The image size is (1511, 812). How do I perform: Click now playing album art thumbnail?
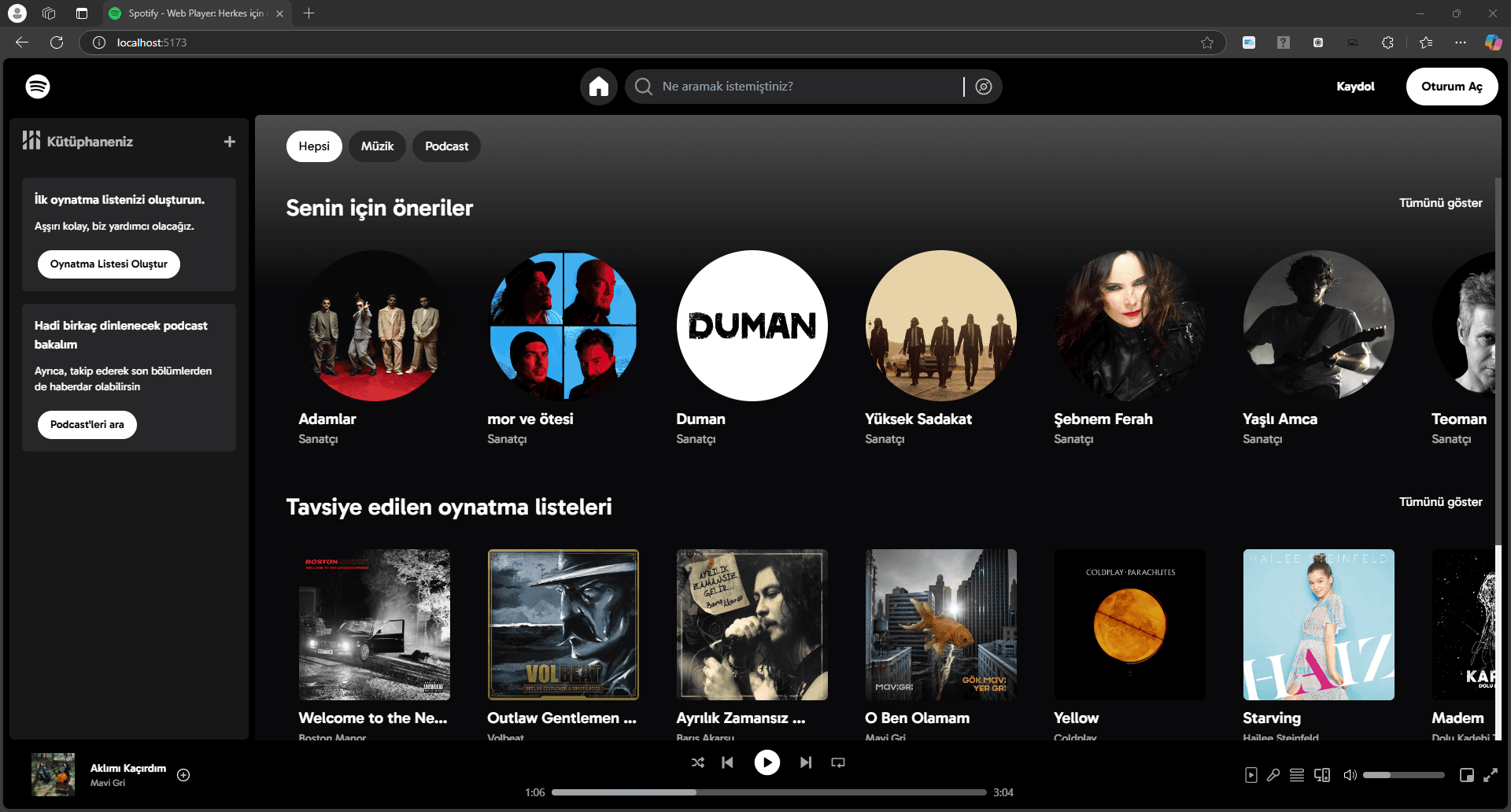(x=54, y=774)
